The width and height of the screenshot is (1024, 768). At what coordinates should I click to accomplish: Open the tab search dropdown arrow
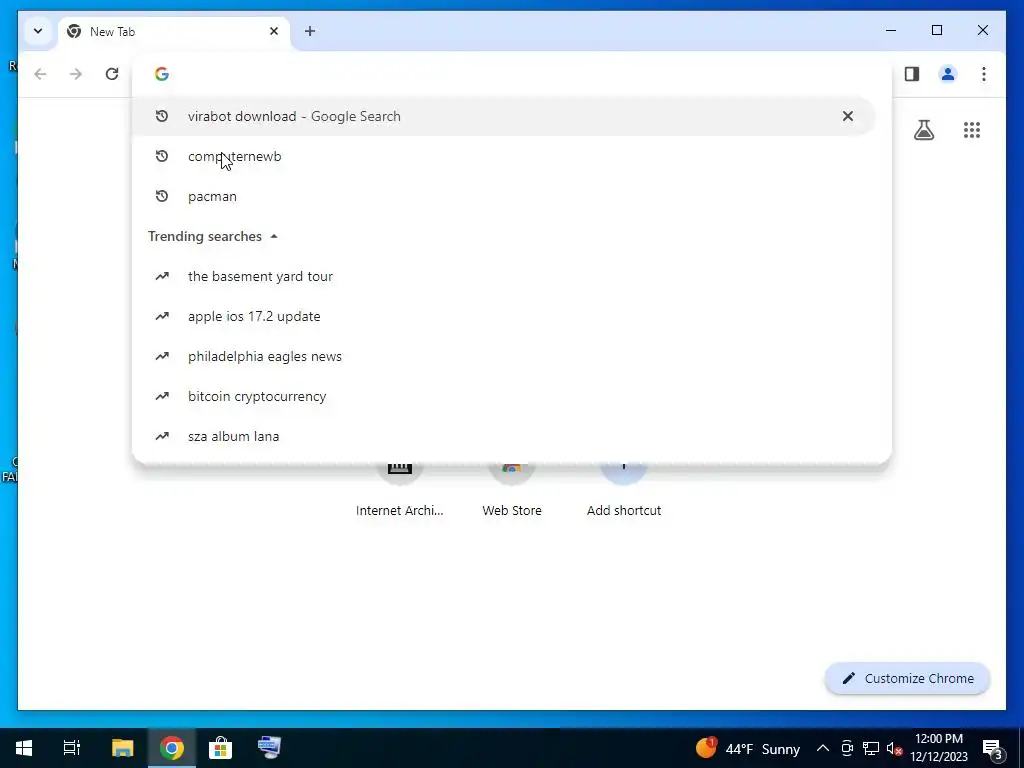pos(38,31)
